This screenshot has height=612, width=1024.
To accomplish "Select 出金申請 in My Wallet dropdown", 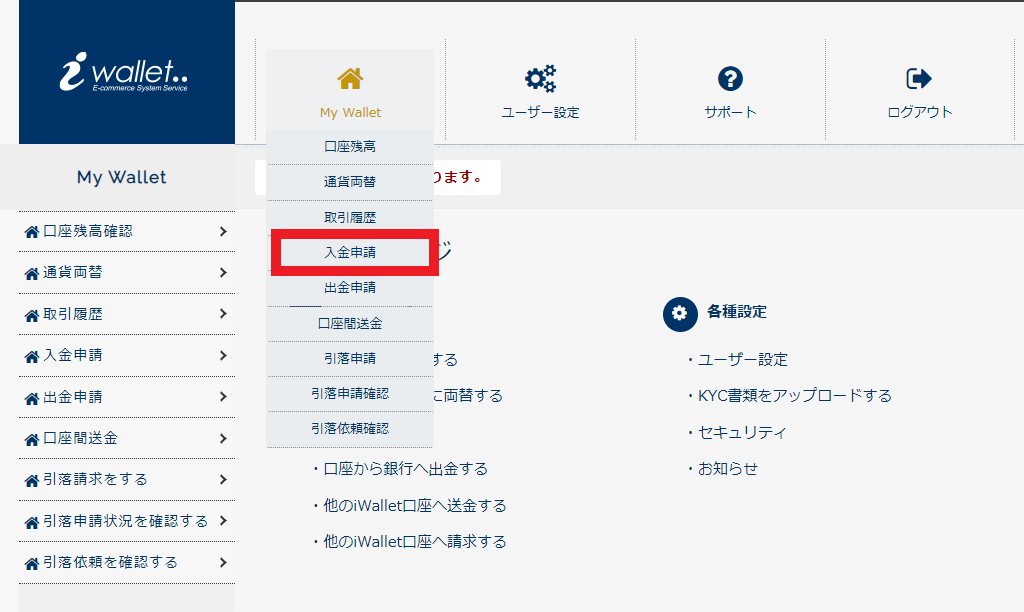I will point(350,287).
